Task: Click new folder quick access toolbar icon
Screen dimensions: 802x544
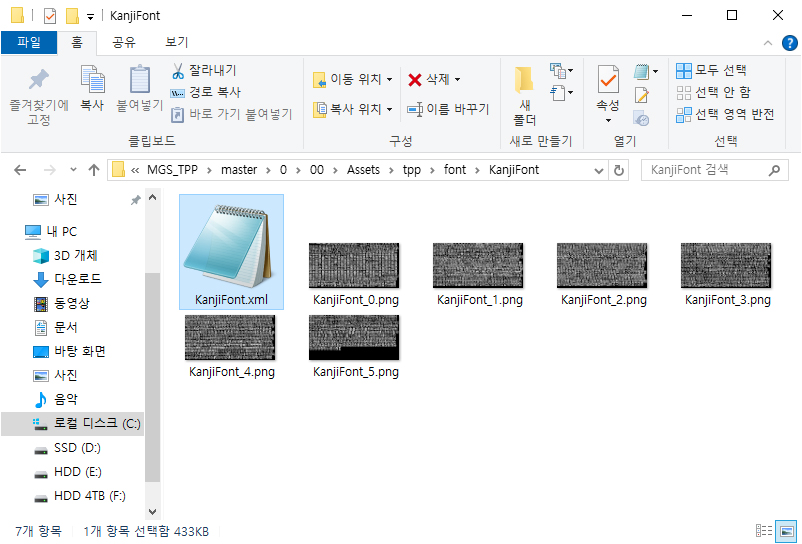Action: click(72, 16)
